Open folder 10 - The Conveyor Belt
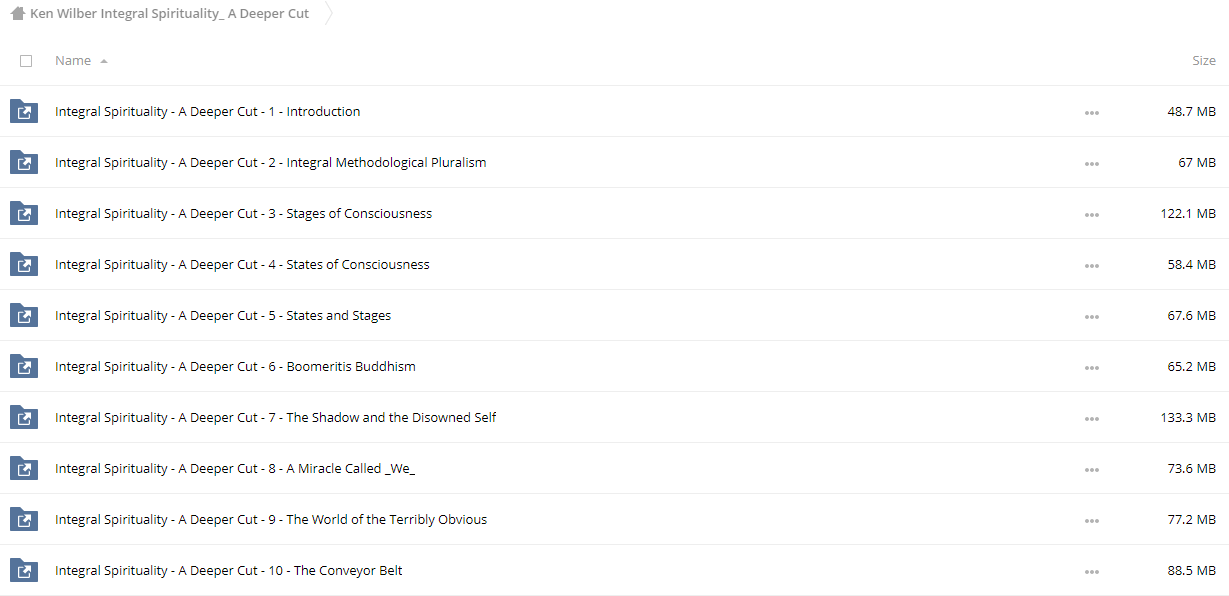Screen dimensions: 1229x596 (229, 571)
